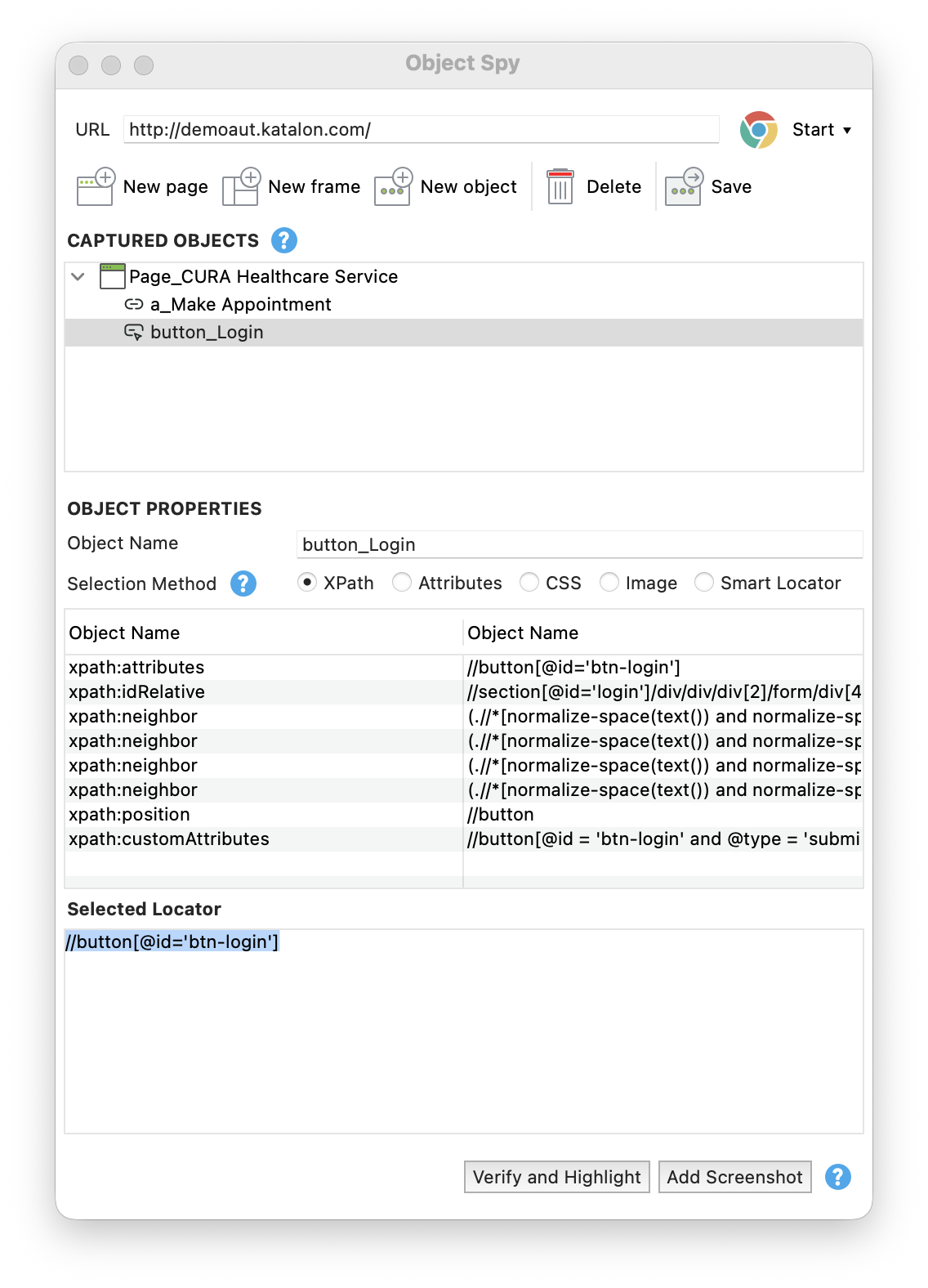Image resolution: width=928 pixels, height=1288 pixels.
Task: Click the //section[@id='login'] value cell
Action: [663, 692]
